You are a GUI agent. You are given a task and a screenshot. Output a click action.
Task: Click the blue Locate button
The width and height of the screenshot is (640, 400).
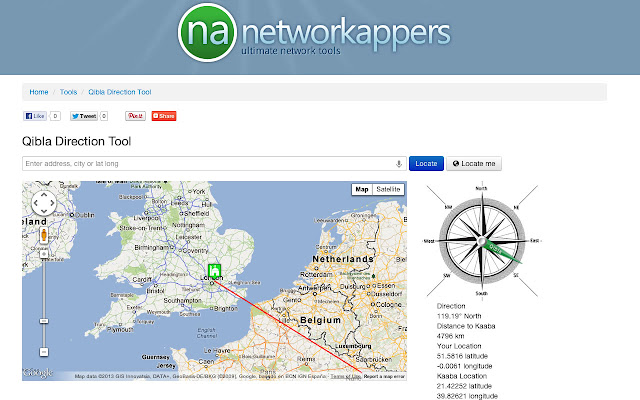426,164
